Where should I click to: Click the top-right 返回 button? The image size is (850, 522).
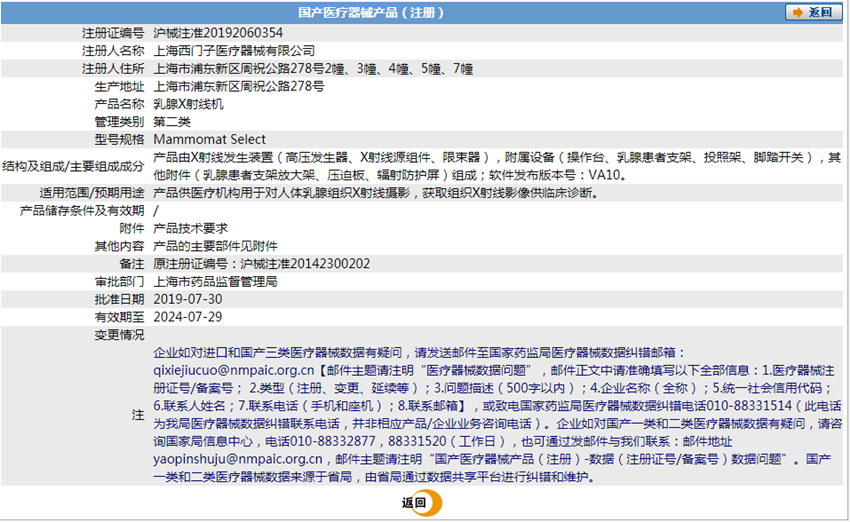(814, 12)
